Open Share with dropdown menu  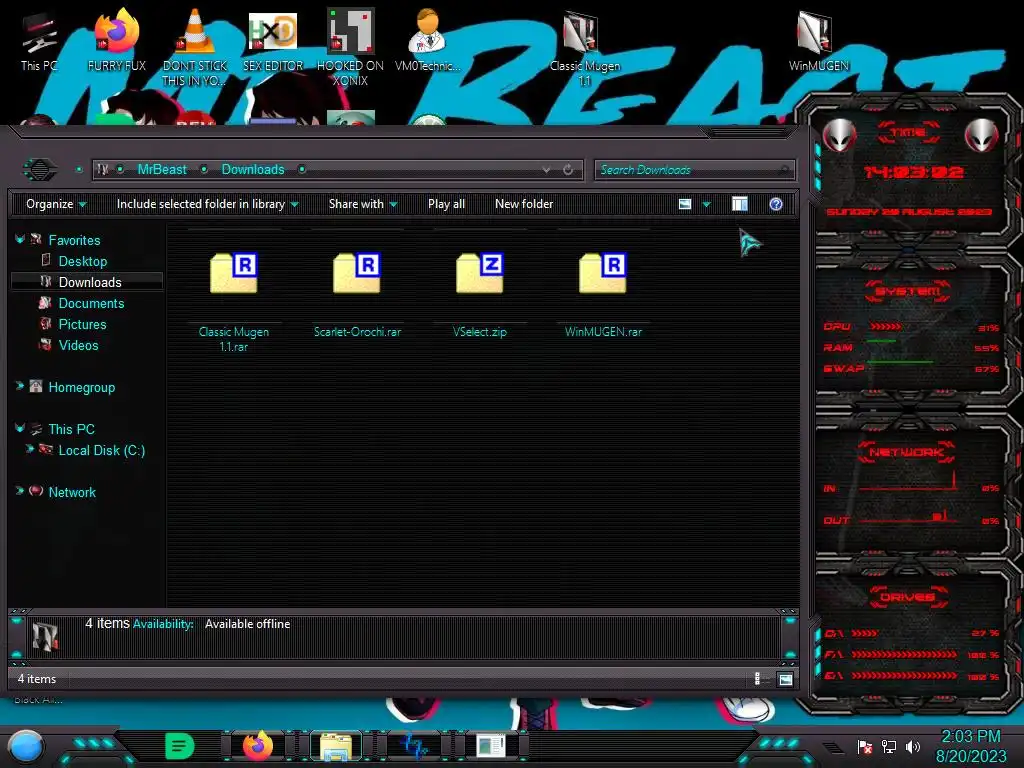pyautogui.click(x=363, y=204)
